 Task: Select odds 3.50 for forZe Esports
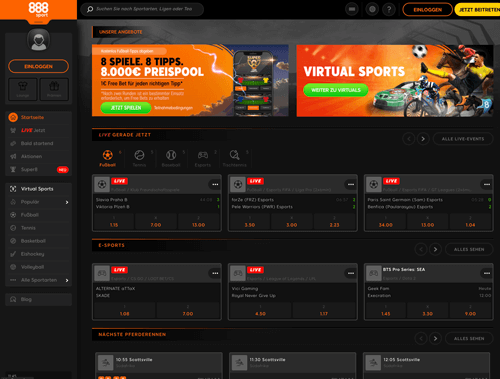click(250, 222)
